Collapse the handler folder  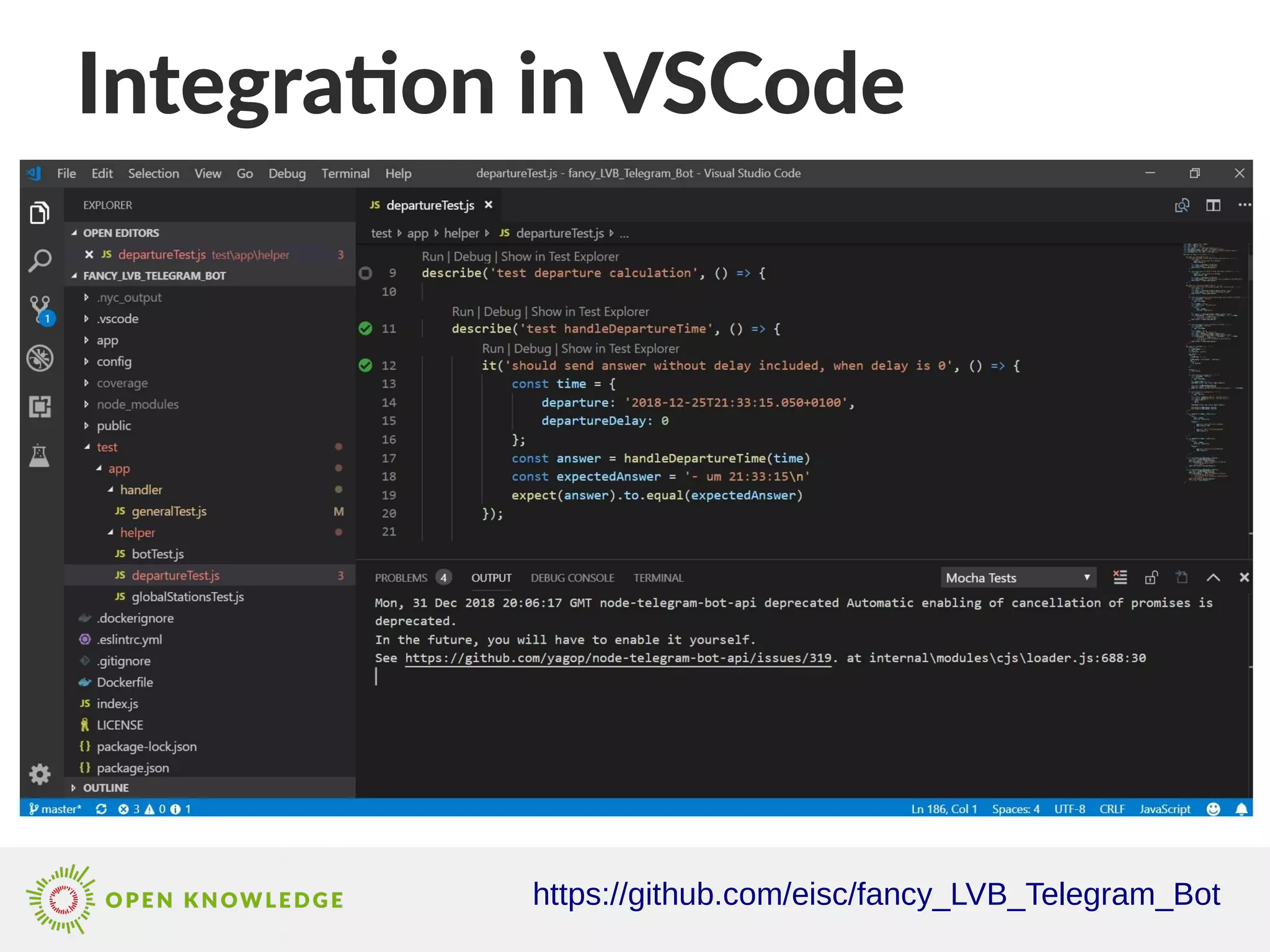(x=141, y=490)
